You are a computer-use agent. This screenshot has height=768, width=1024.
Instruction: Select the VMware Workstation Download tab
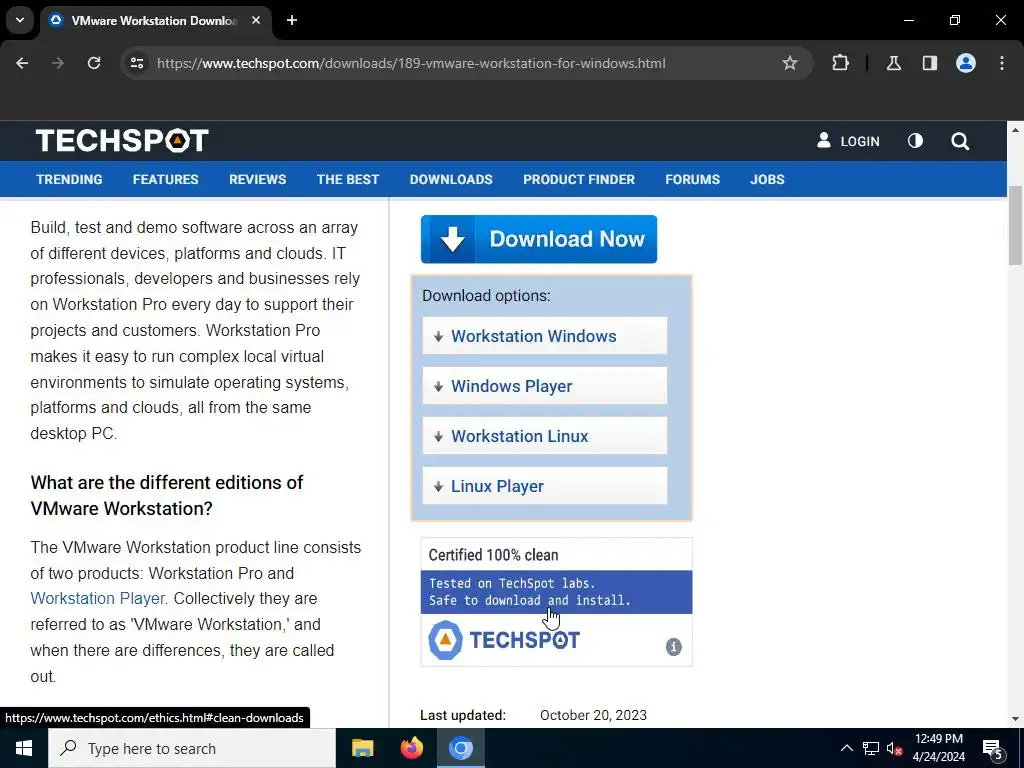pos(155,20)
